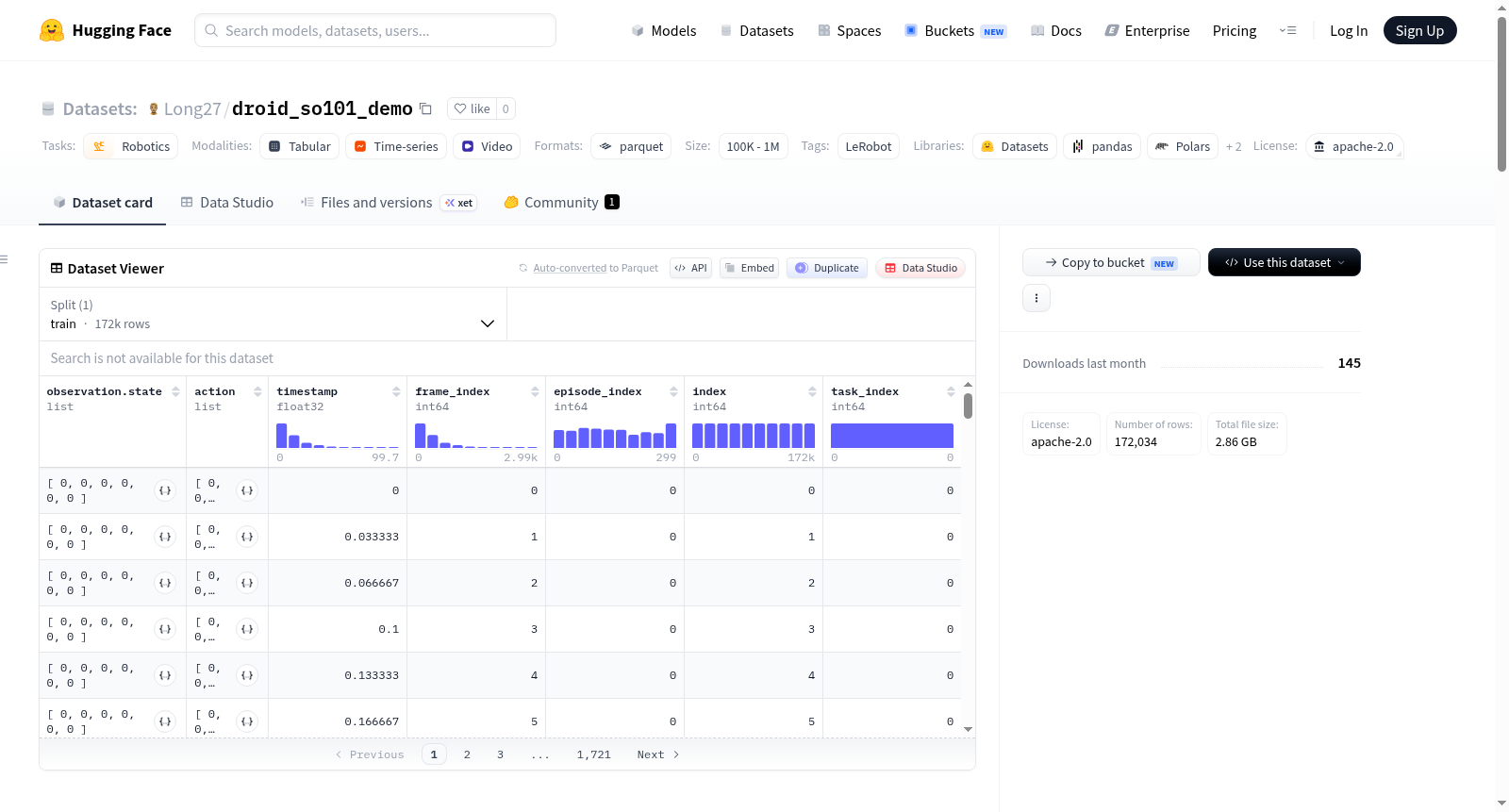1509x812 pixels.
Task: Go to Models in top navigation
Action: (x=664, y=31)
